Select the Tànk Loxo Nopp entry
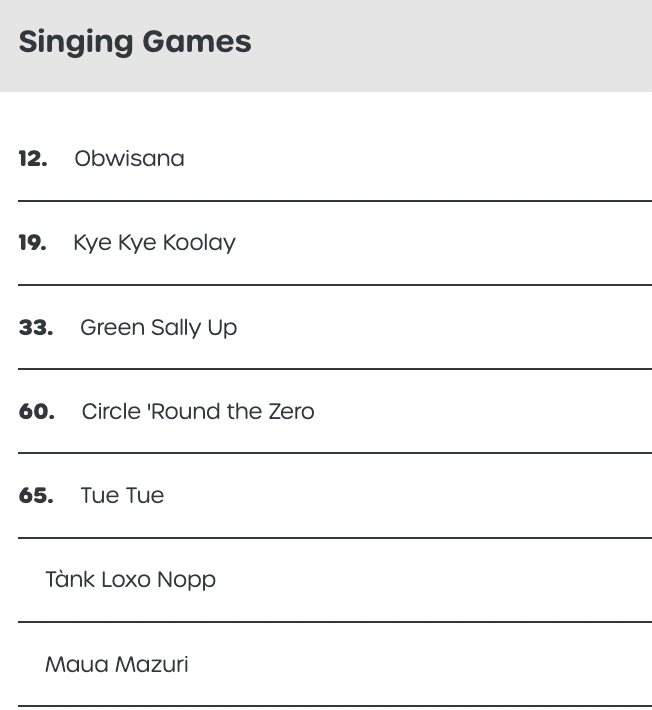Image resolution: width=652 pixels, height=710 pixels. [130, 580]
